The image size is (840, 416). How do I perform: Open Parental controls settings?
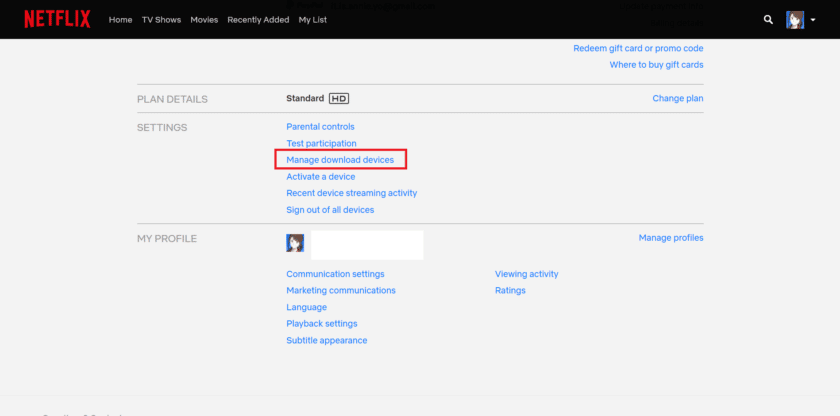[320, 127]
